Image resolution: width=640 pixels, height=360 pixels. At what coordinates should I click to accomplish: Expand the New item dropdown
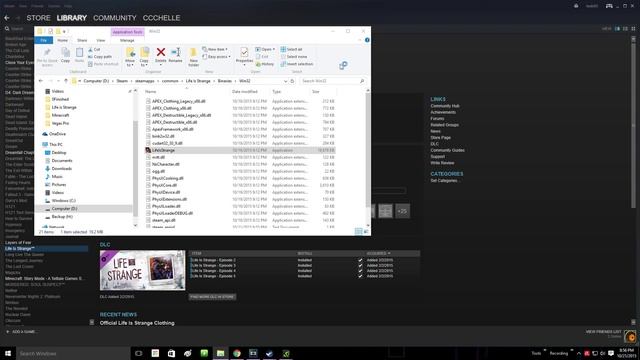(x=215, y=49)
